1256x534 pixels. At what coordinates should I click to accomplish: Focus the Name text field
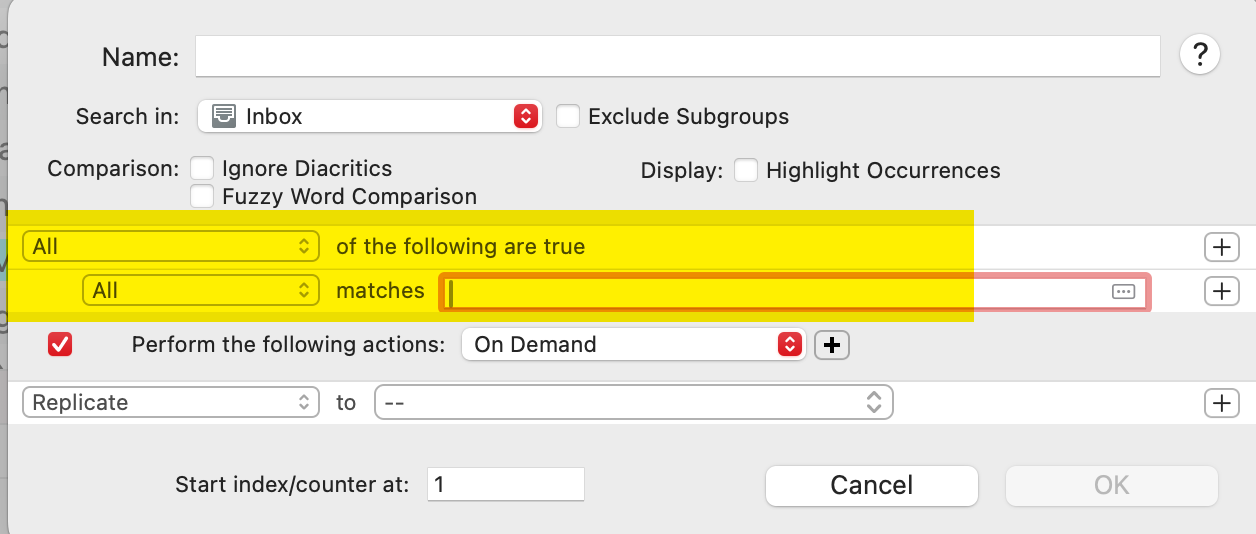[x=677, y=57]
